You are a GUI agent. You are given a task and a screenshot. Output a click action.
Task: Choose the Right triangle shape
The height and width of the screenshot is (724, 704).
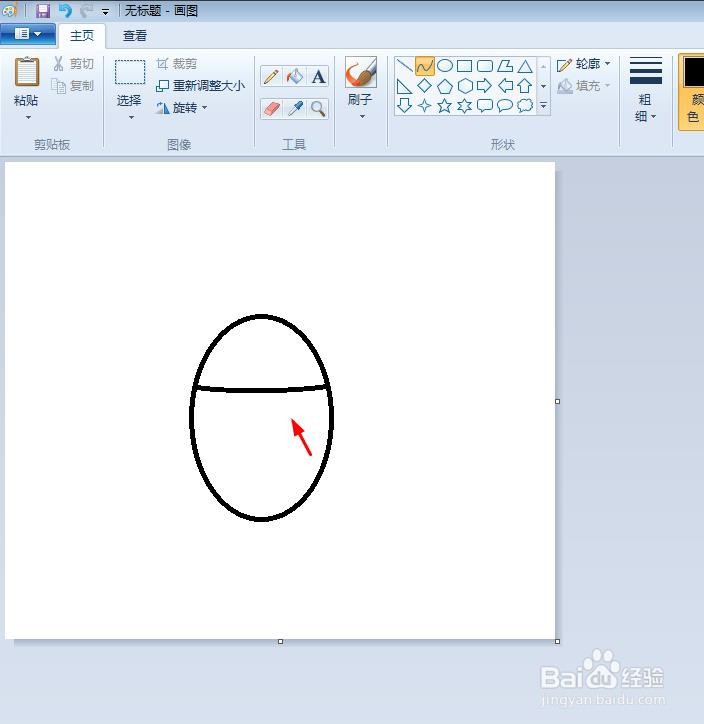(x=404, y=86)
